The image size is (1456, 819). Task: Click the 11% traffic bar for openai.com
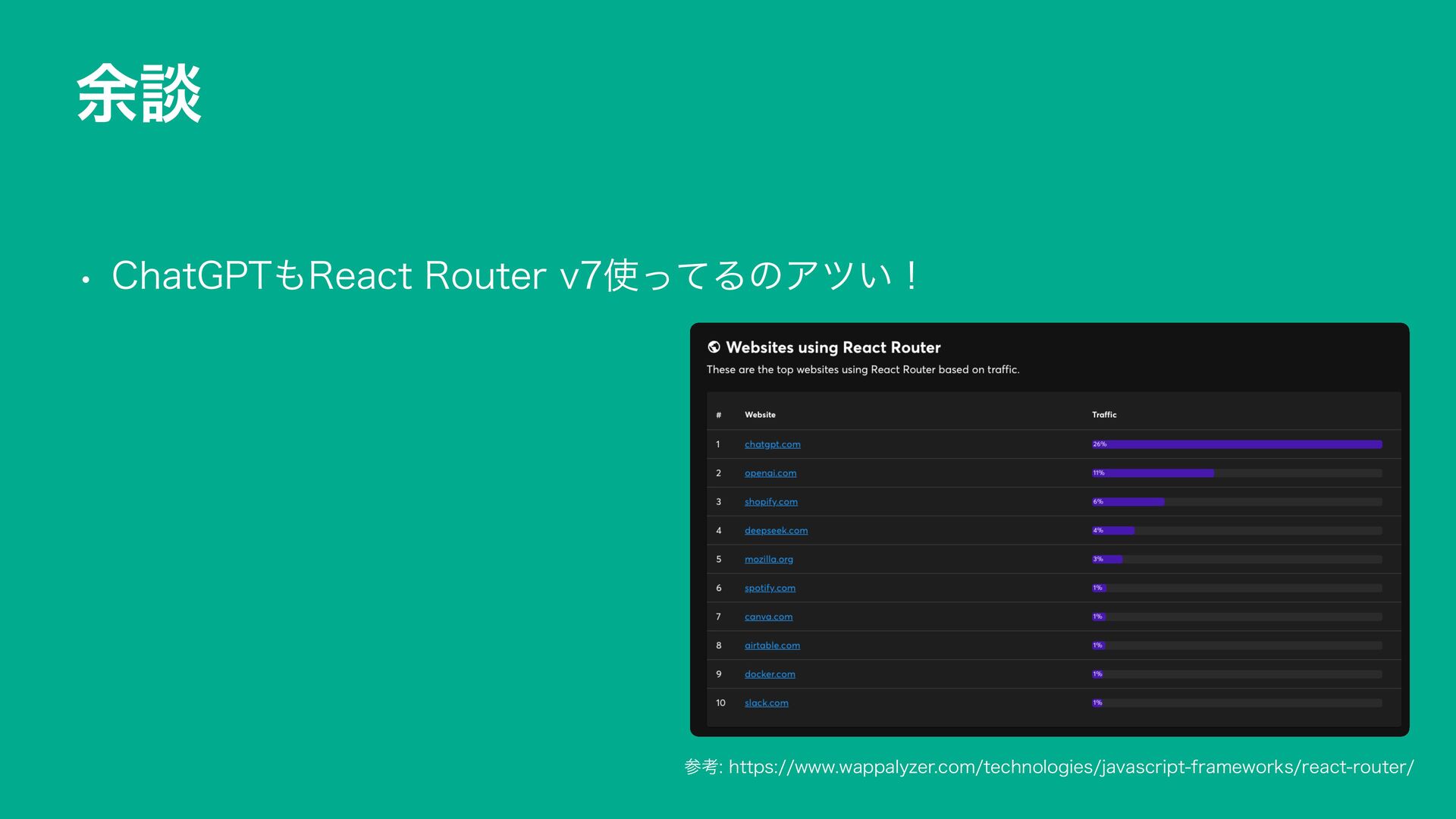(x=1153, y=473)
